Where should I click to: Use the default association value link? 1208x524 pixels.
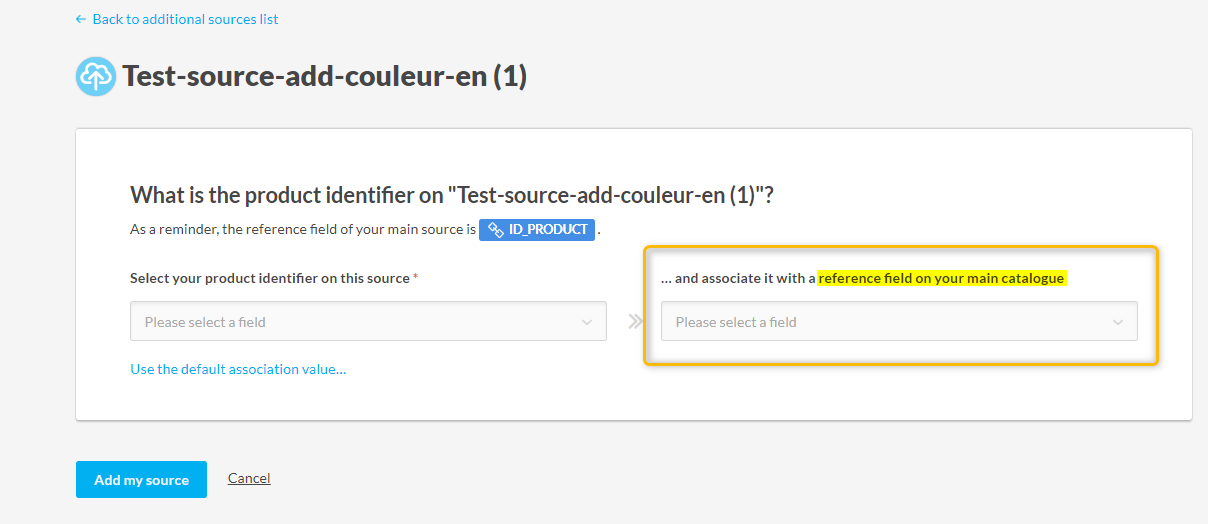tap(238, 369)
